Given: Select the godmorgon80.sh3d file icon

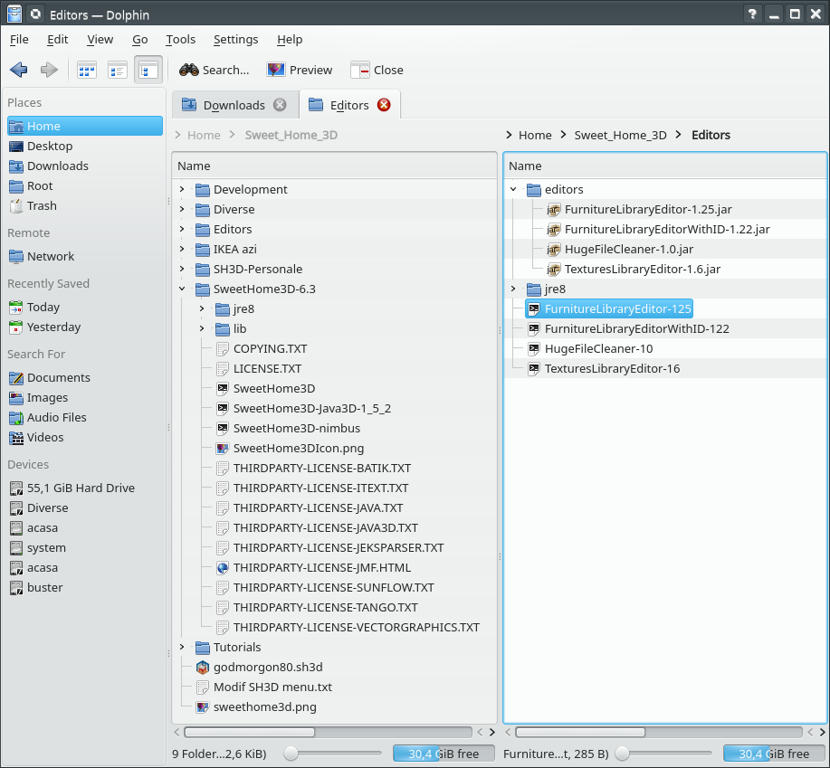Looking at the screenshot, I should click(202, 667).
